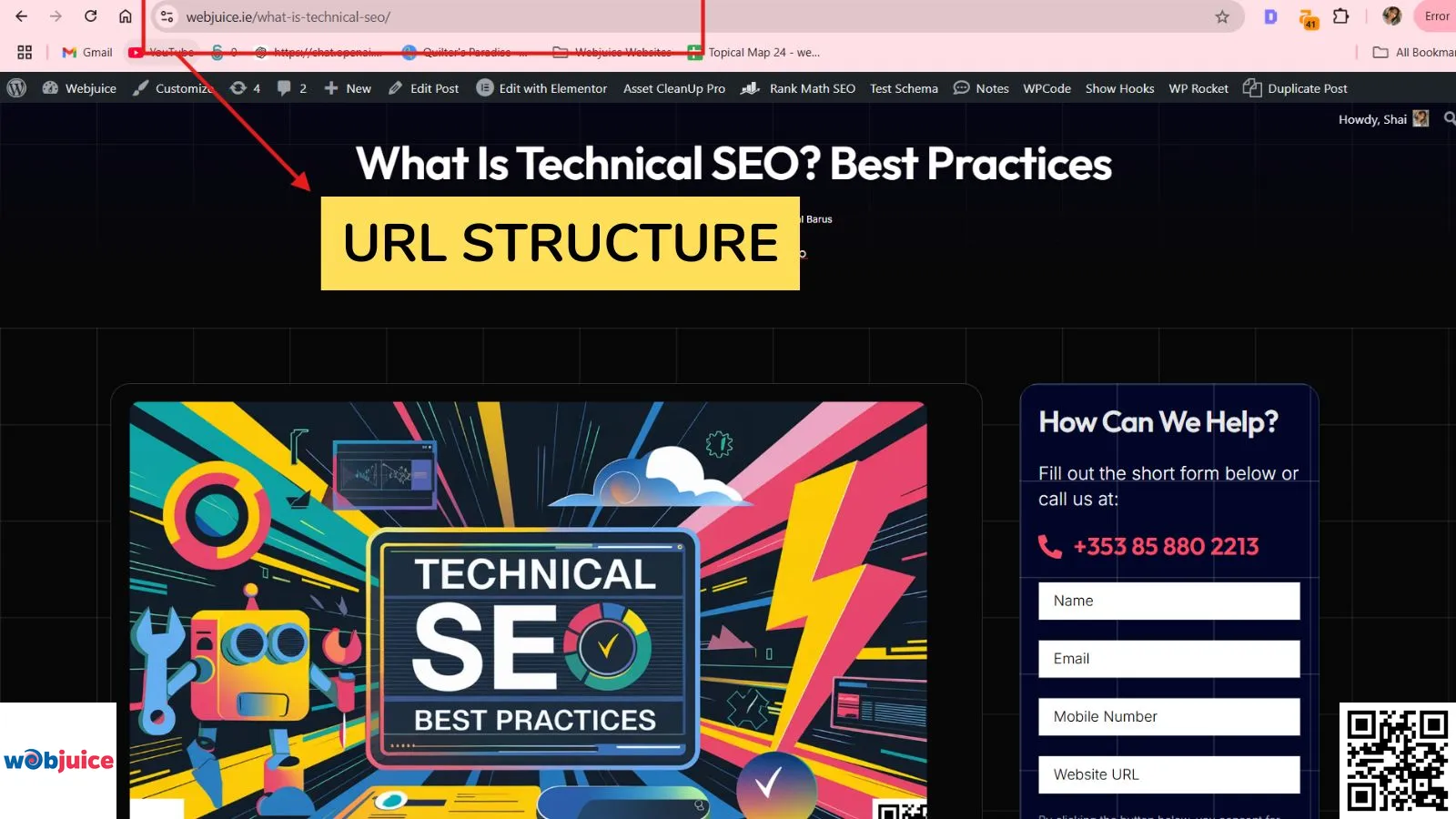The height and width of the screenshot is (819, 1456).
Task: Open the WP Rocket menu
Action: (x=1198, y=88)
